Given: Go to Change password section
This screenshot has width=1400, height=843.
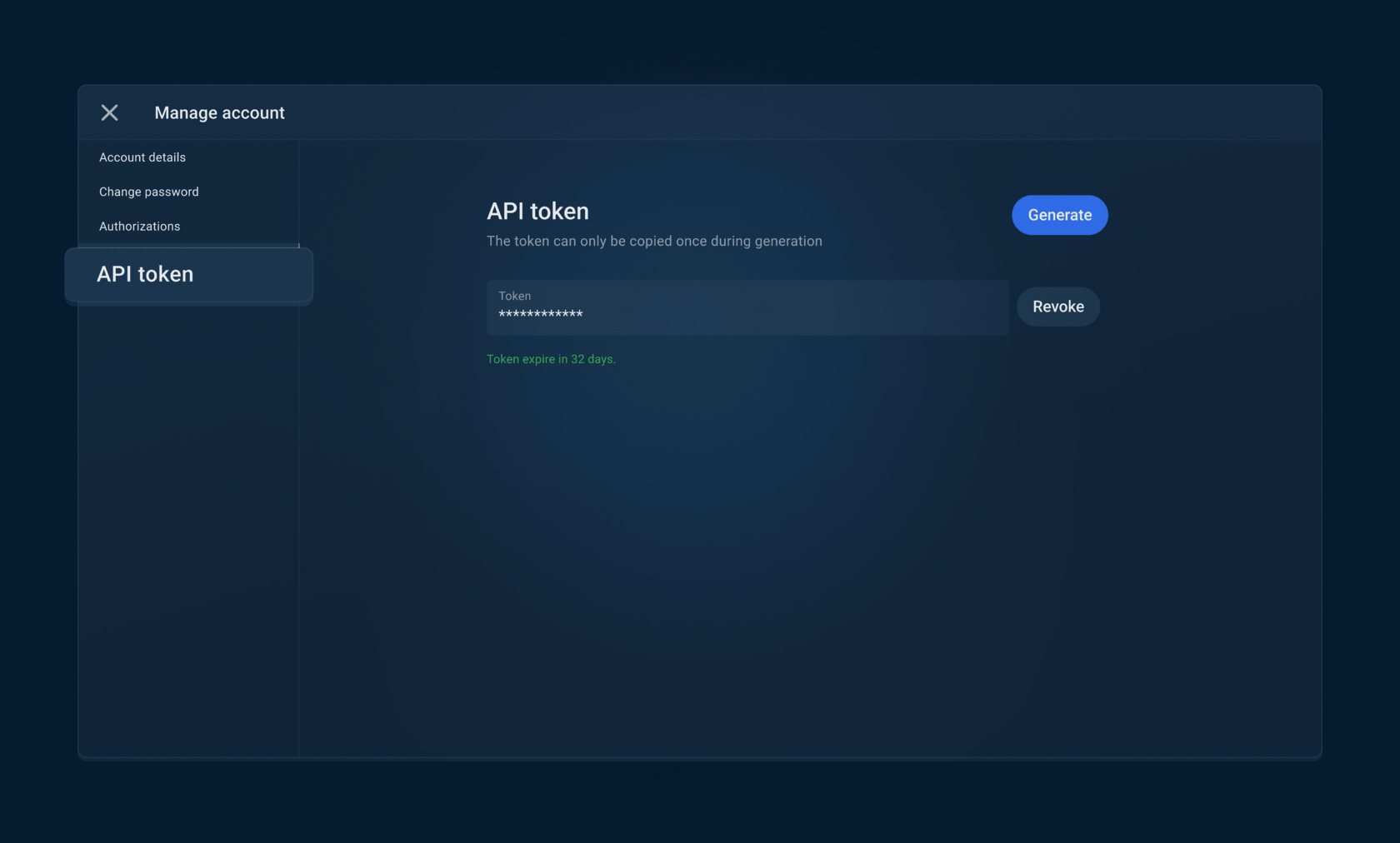Looking at the screenshot, I should click(x=149, y=192).
